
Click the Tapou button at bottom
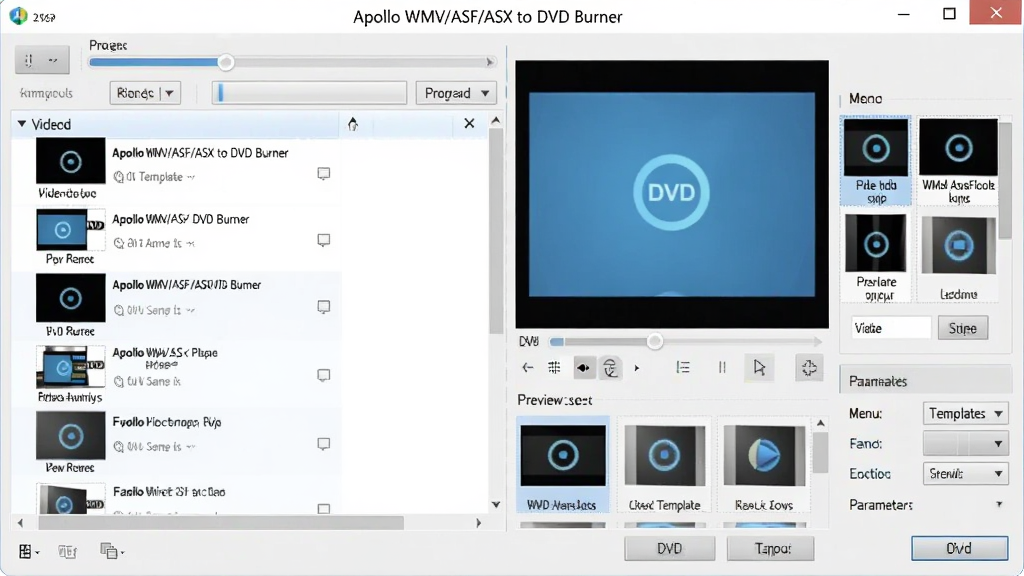tap(771, 549)
